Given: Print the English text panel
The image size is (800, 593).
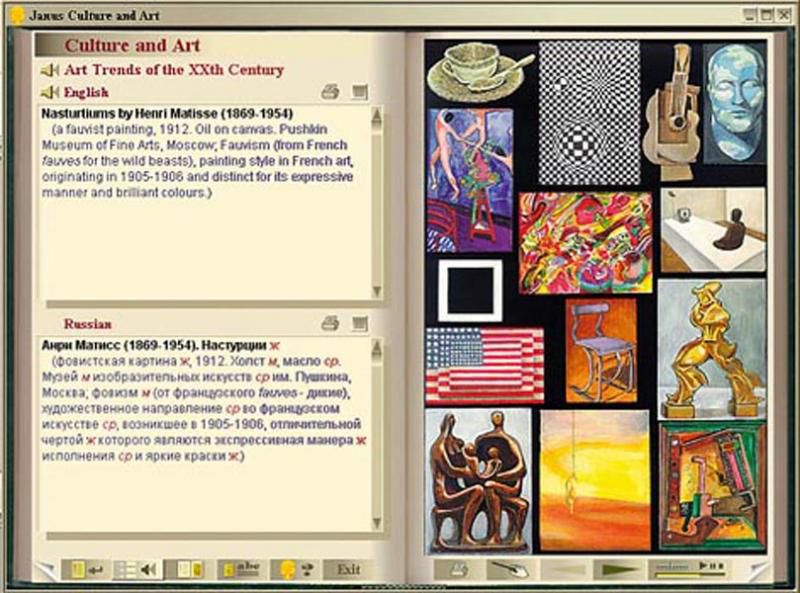Looking at the screenshot, I should [x=330, y=93].
